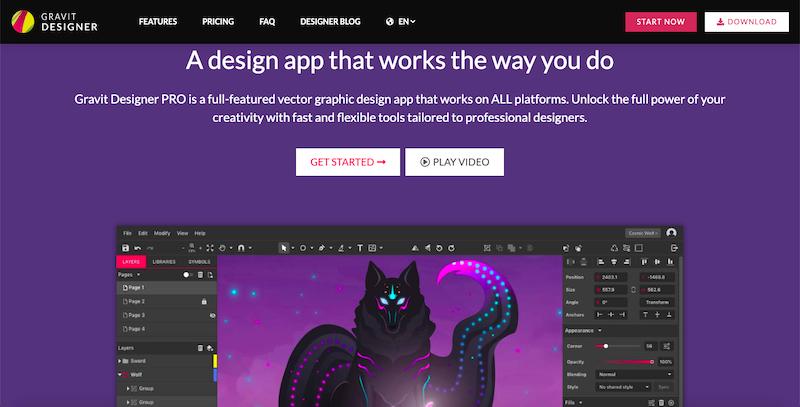Select the Pointer selection tool
The height and width of the screenshot is (407, 800).
tap(284, 248)
